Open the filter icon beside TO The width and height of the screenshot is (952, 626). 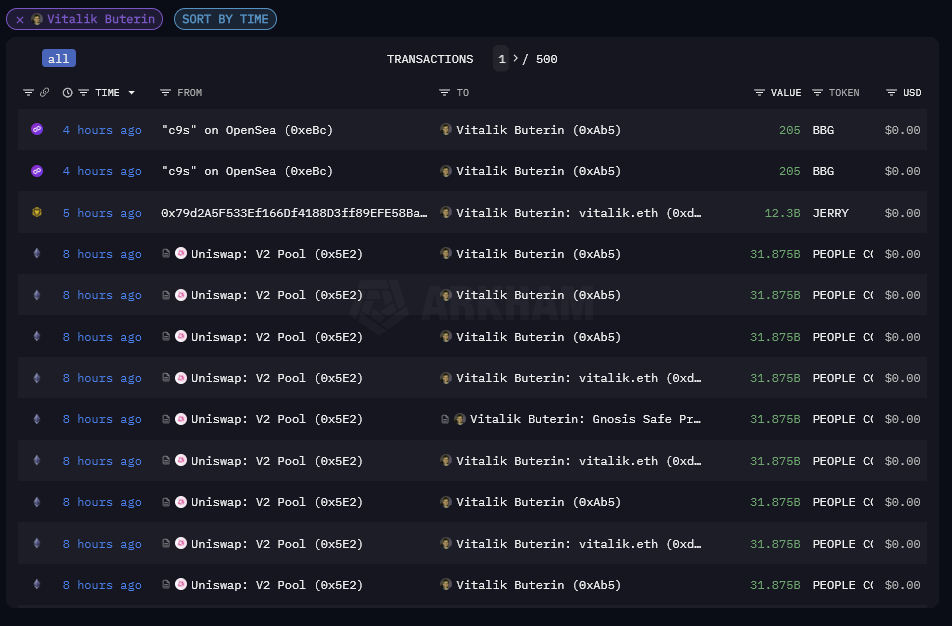[x=444, y=92]
